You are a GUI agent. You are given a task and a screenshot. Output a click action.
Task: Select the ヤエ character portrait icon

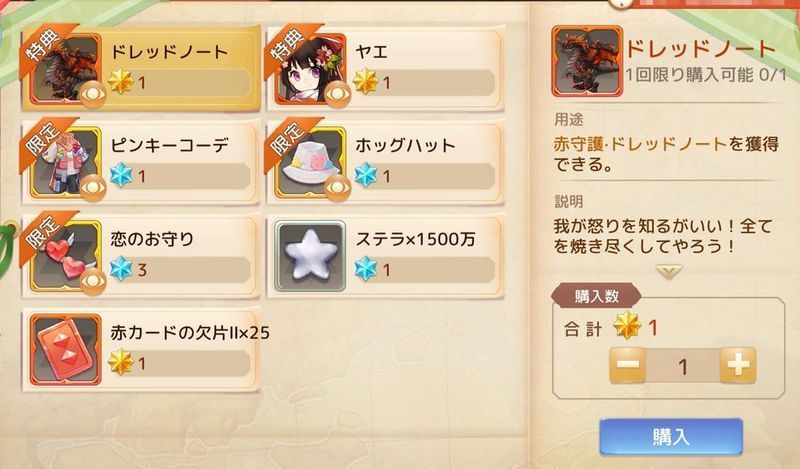click(x=310, y=68)
